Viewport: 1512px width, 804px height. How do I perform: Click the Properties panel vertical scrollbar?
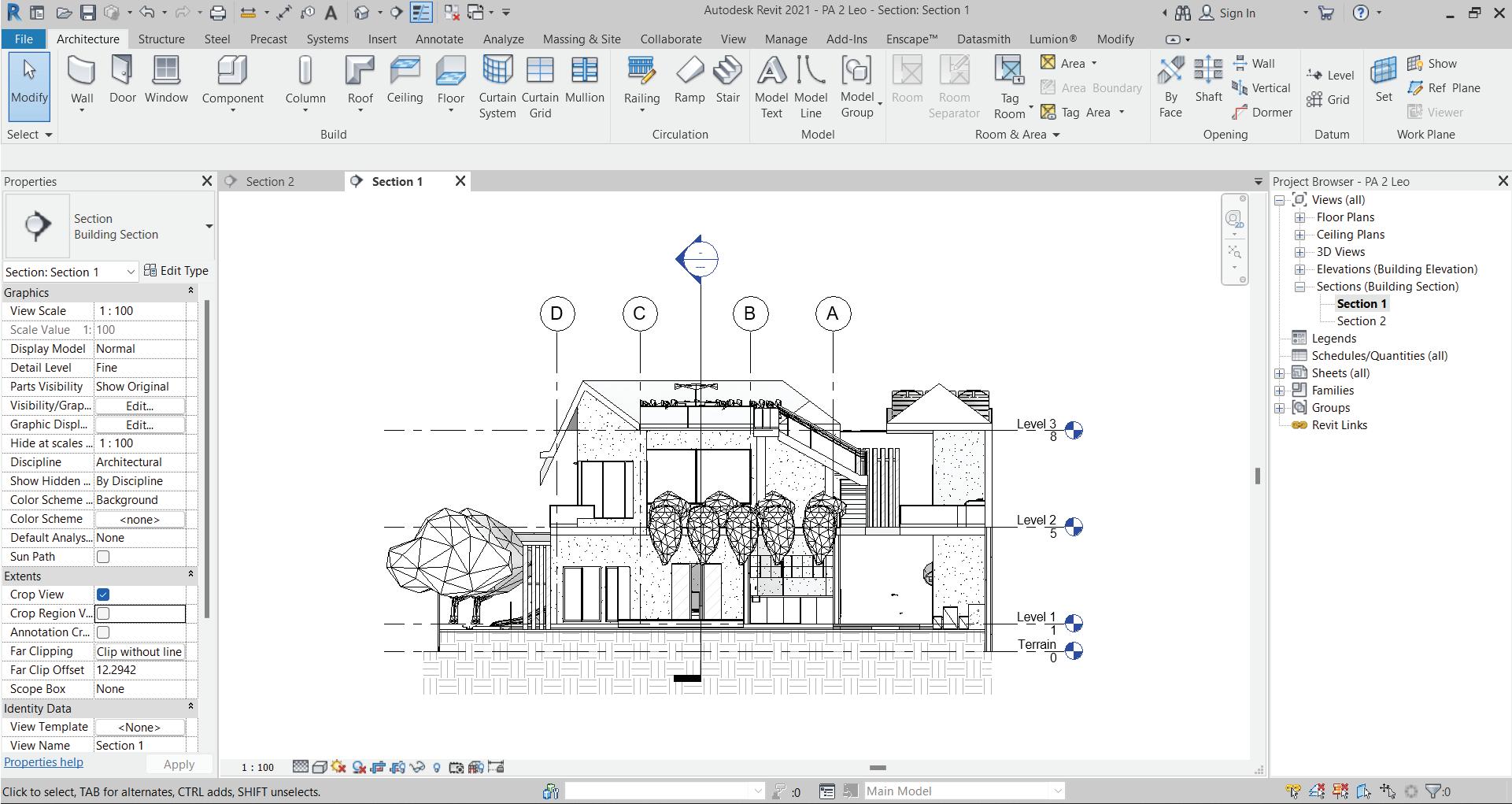pyautogui.click(x=207, y=457)
